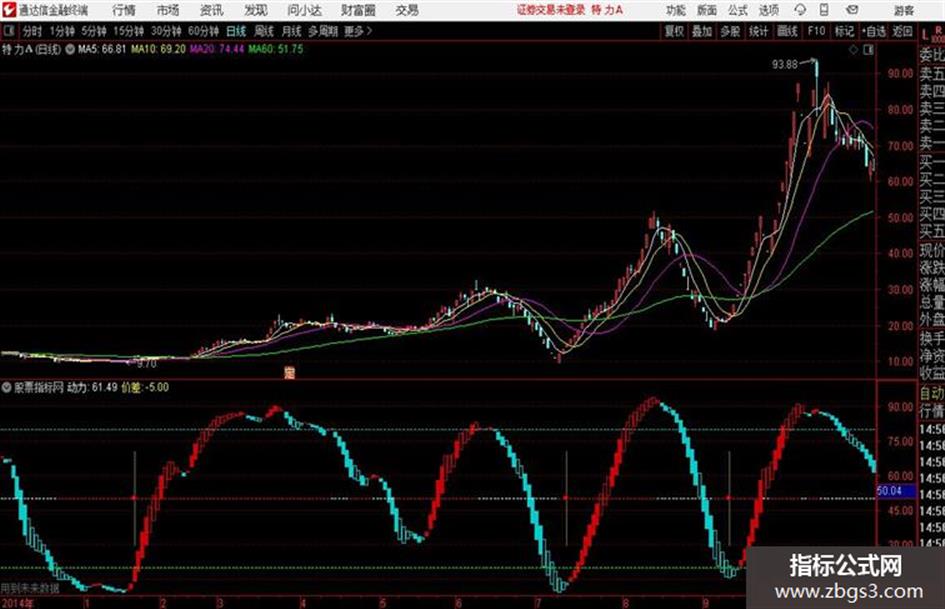Image resolution: width=945 pixels, height=609 pixels.
Task: Click the 统计 statistics button
Action: [x=759, y=31]
